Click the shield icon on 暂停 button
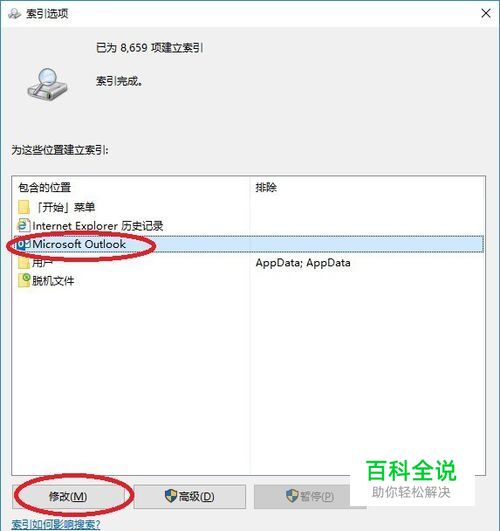 pos(292,496)
